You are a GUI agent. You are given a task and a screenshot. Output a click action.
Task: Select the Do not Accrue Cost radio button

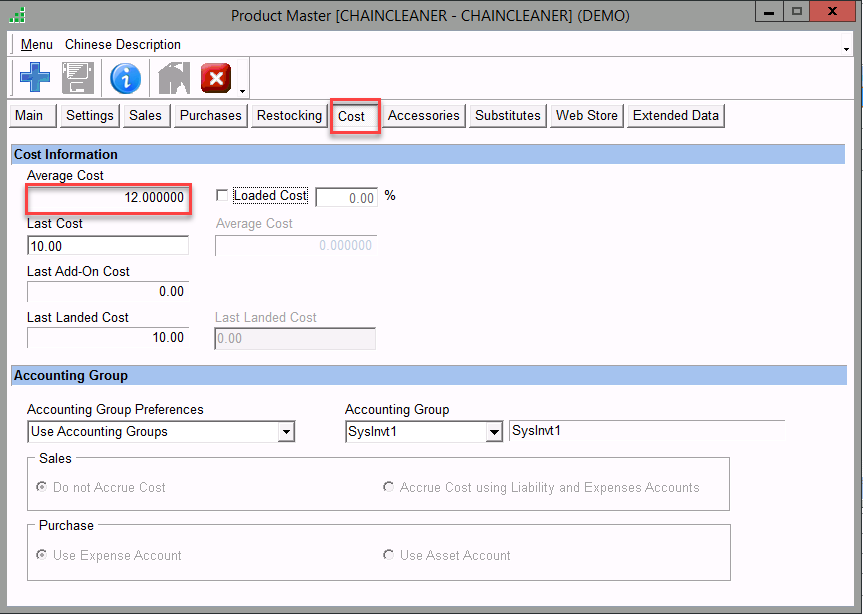pyautogui.click(x=42, y=487)
